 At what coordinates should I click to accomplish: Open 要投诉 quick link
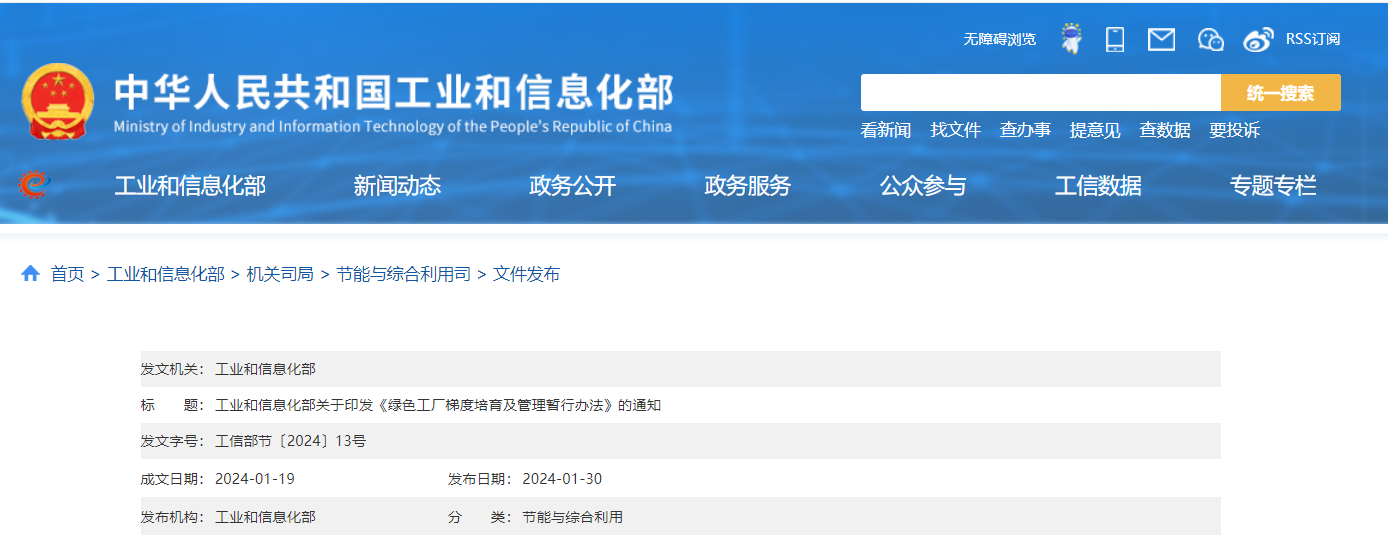coord(1235,130)
